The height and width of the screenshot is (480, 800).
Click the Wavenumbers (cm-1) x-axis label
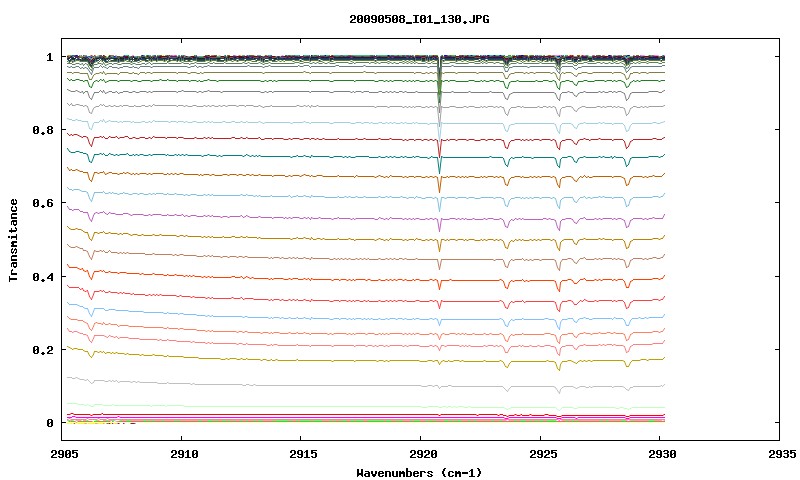tap(419, 473)
